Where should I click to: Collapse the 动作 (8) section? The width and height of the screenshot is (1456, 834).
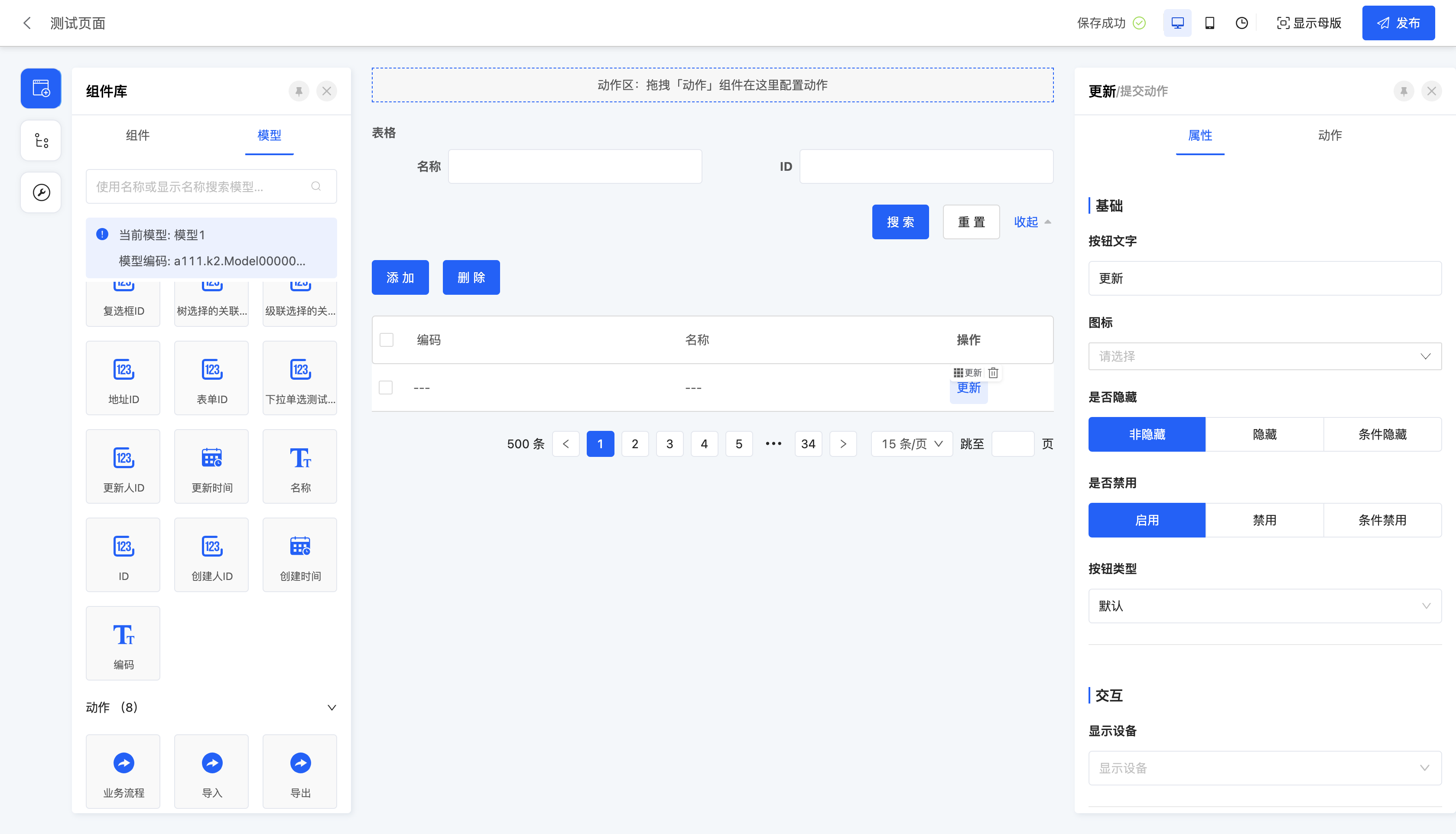click(331, 707)
